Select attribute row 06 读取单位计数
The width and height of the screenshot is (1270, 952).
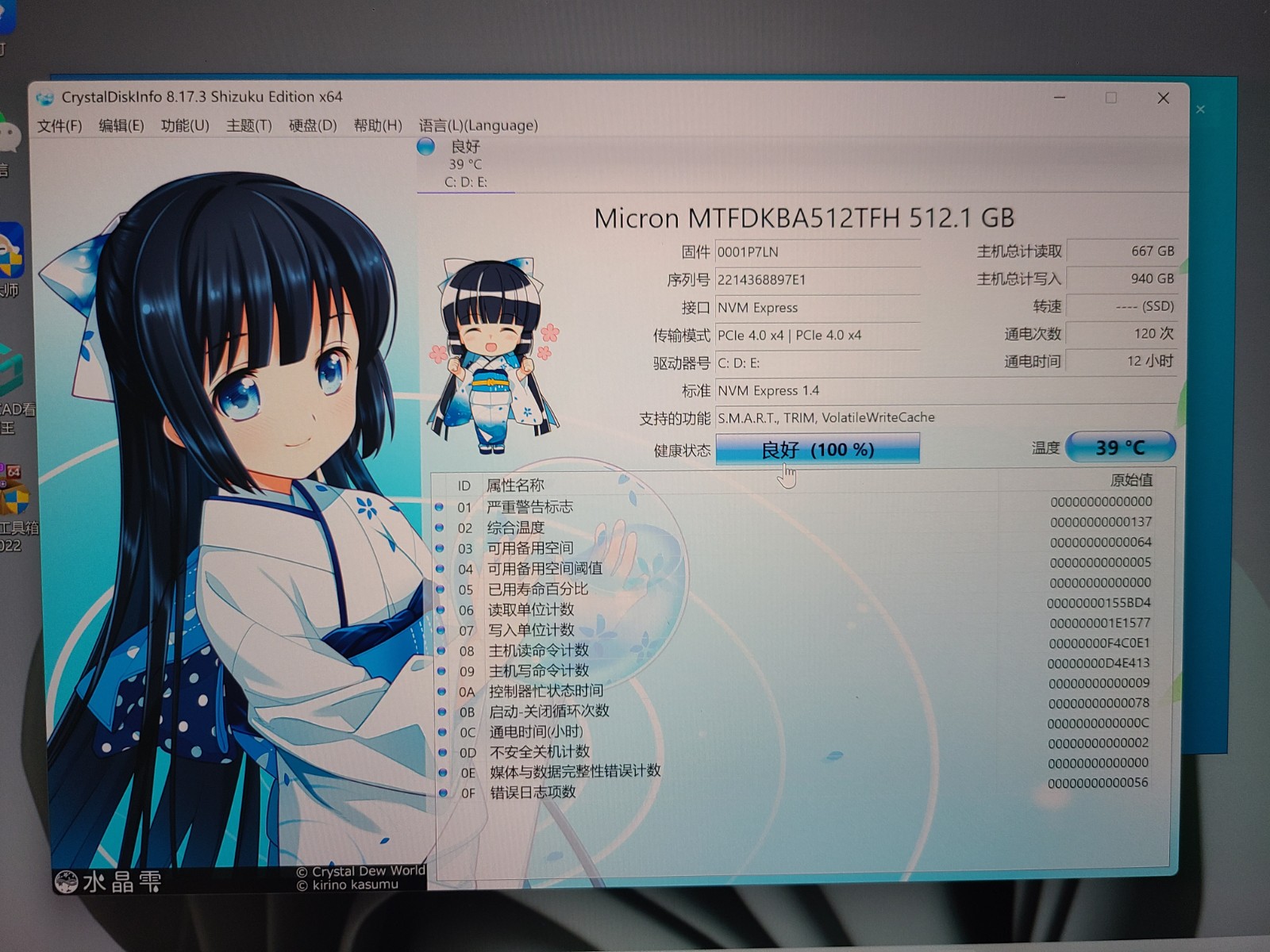tap(794, 608)
